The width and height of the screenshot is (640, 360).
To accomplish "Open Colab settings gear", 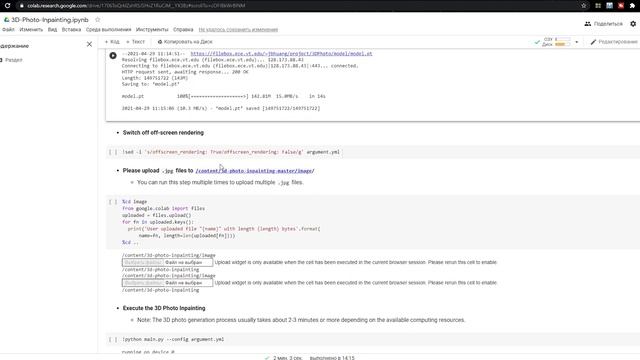I will tap(633, 24).
